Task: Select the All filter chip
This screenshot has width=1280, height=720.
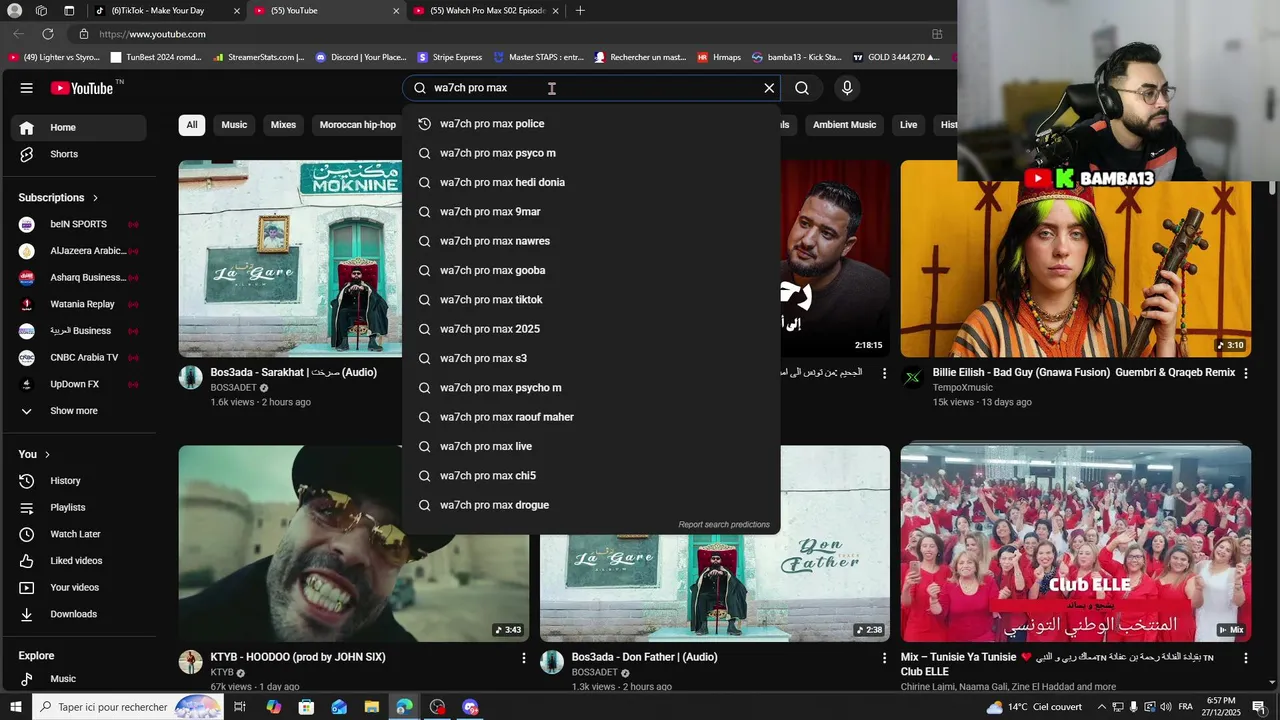Action: (x=192, y=125)
